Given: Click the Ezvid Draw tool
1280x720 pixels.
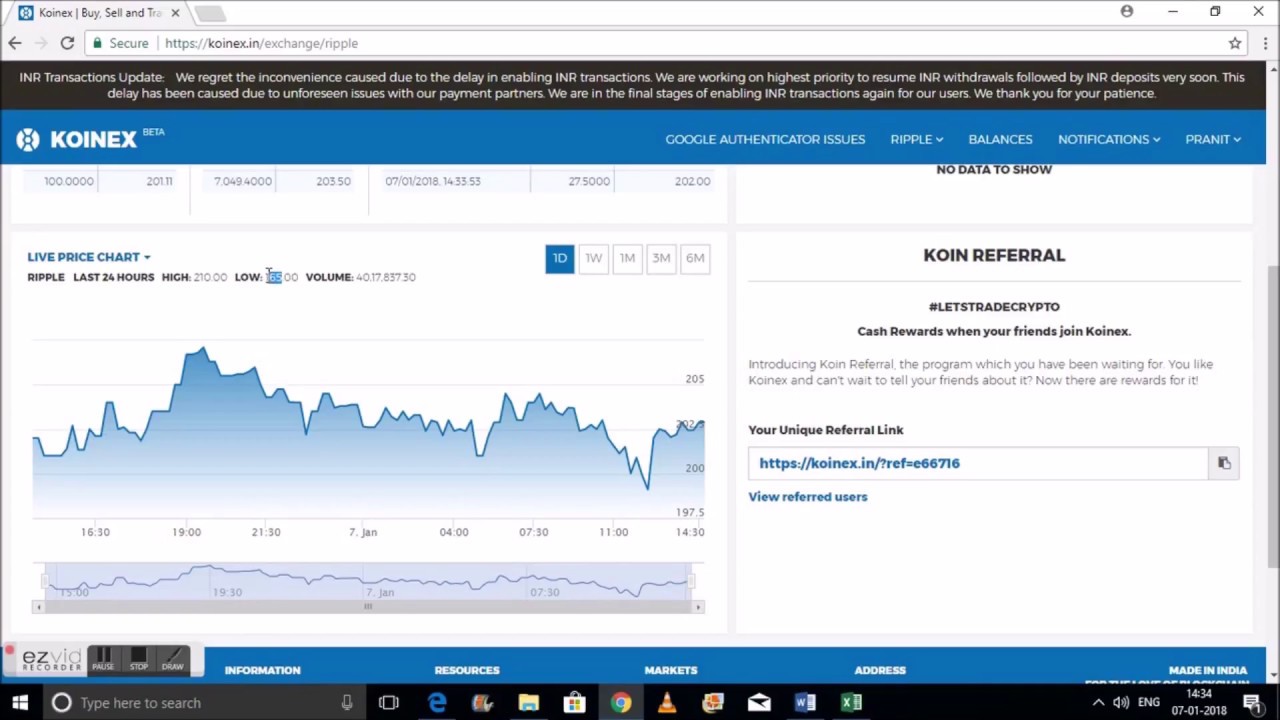Looking at the screenshot, I should coord(173,660).
